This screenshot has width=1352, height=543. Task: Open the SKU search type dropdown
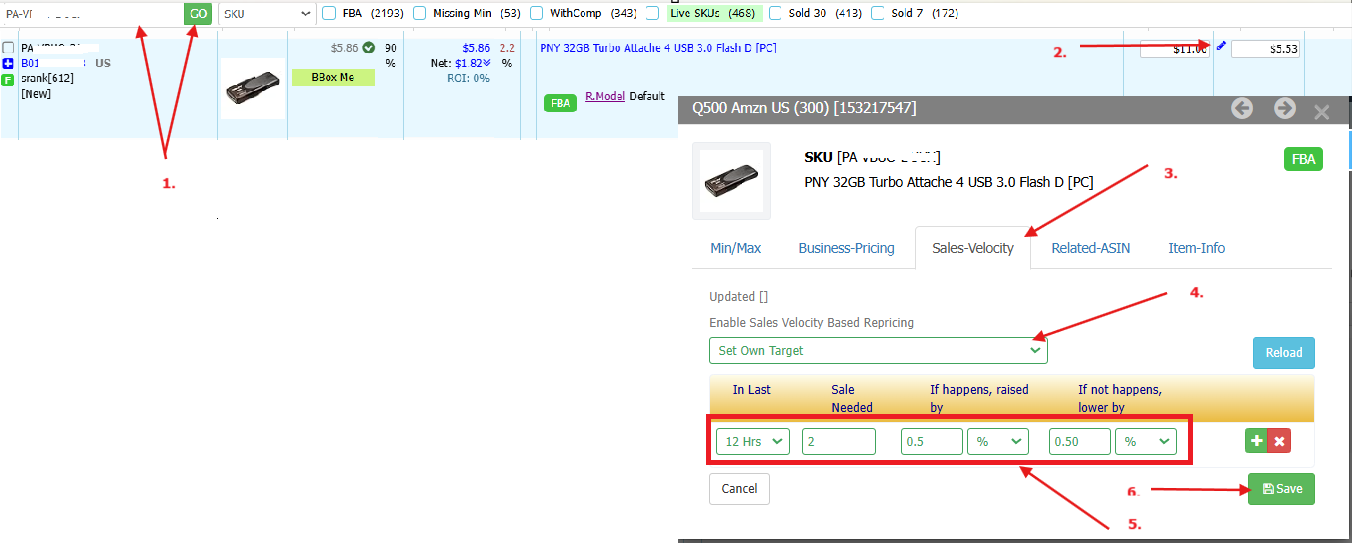tap(265, 14)
